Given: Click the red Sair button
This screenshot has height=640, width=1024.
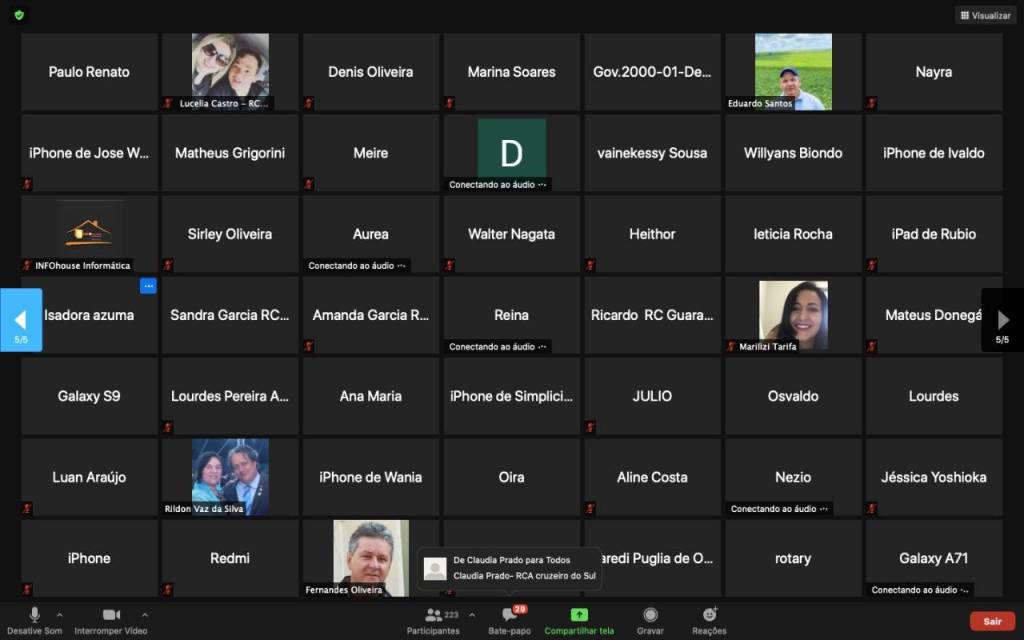Looking at the screenshot, I should [991, 621].
